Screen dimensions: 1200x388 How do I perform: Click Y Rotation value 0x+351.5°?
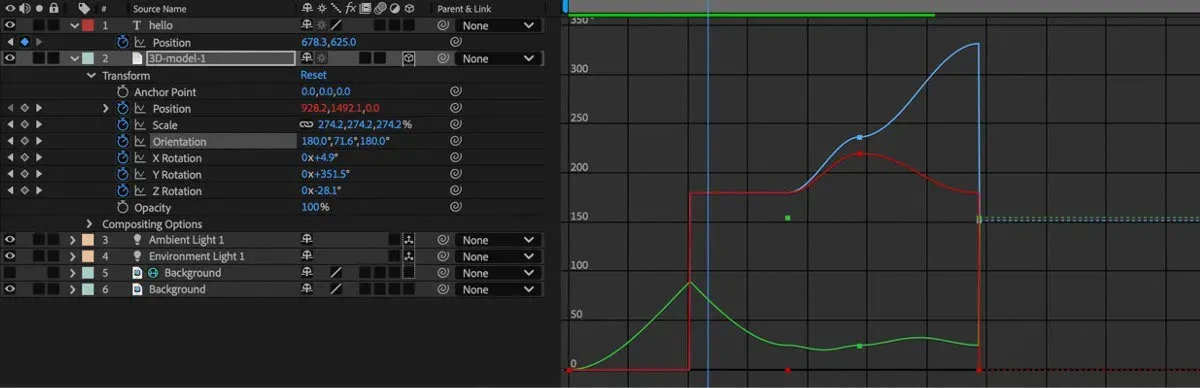(325, 174)
